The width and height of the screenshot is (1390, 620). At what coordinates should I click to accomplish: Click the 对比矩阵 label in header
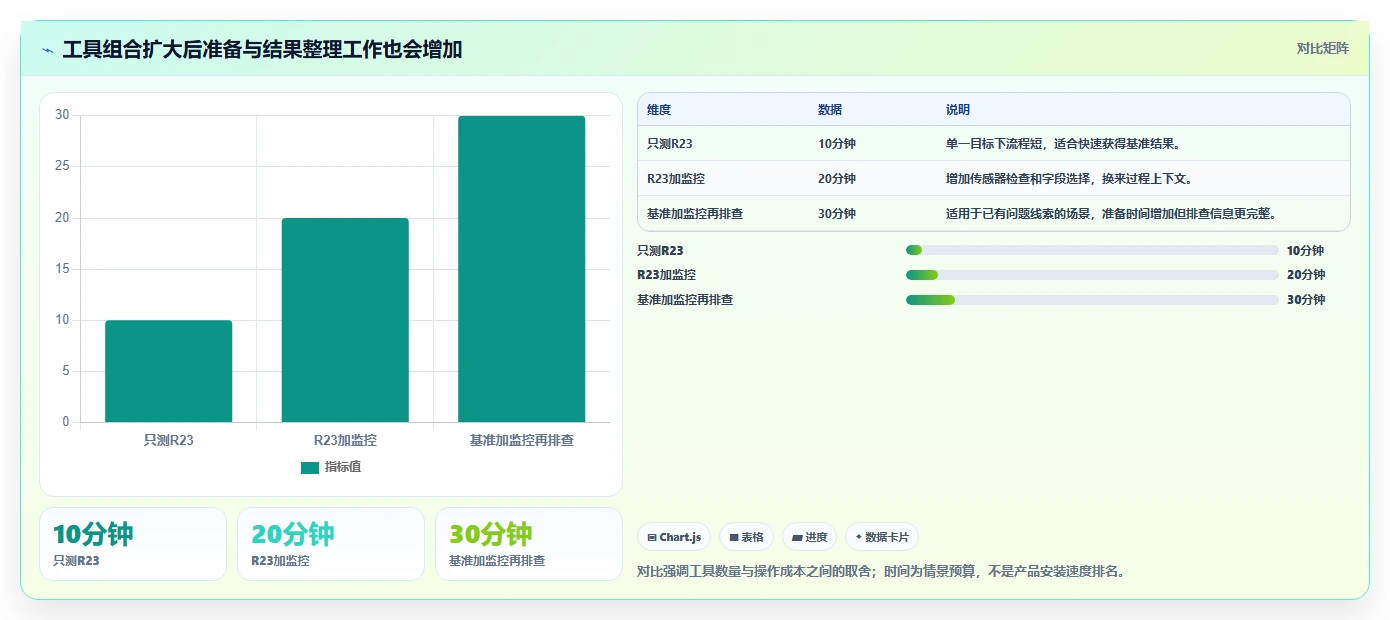[x=1322, y=48]
